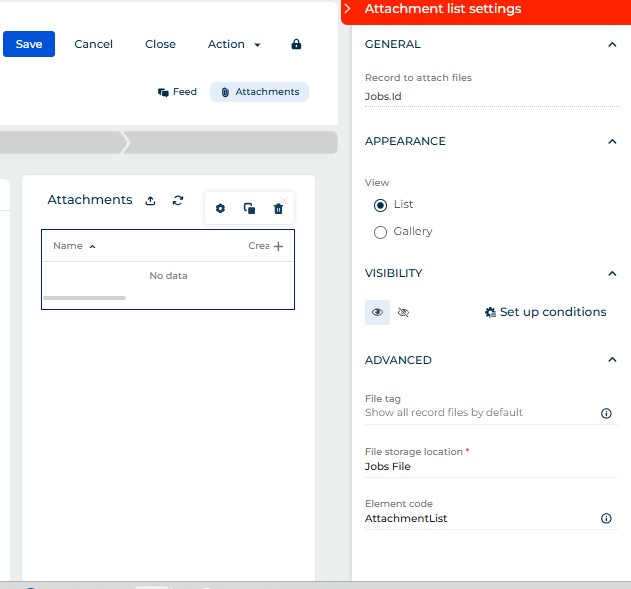Select the List view option
The width and height of the screenshot is (631, 589).
[380, 205]
